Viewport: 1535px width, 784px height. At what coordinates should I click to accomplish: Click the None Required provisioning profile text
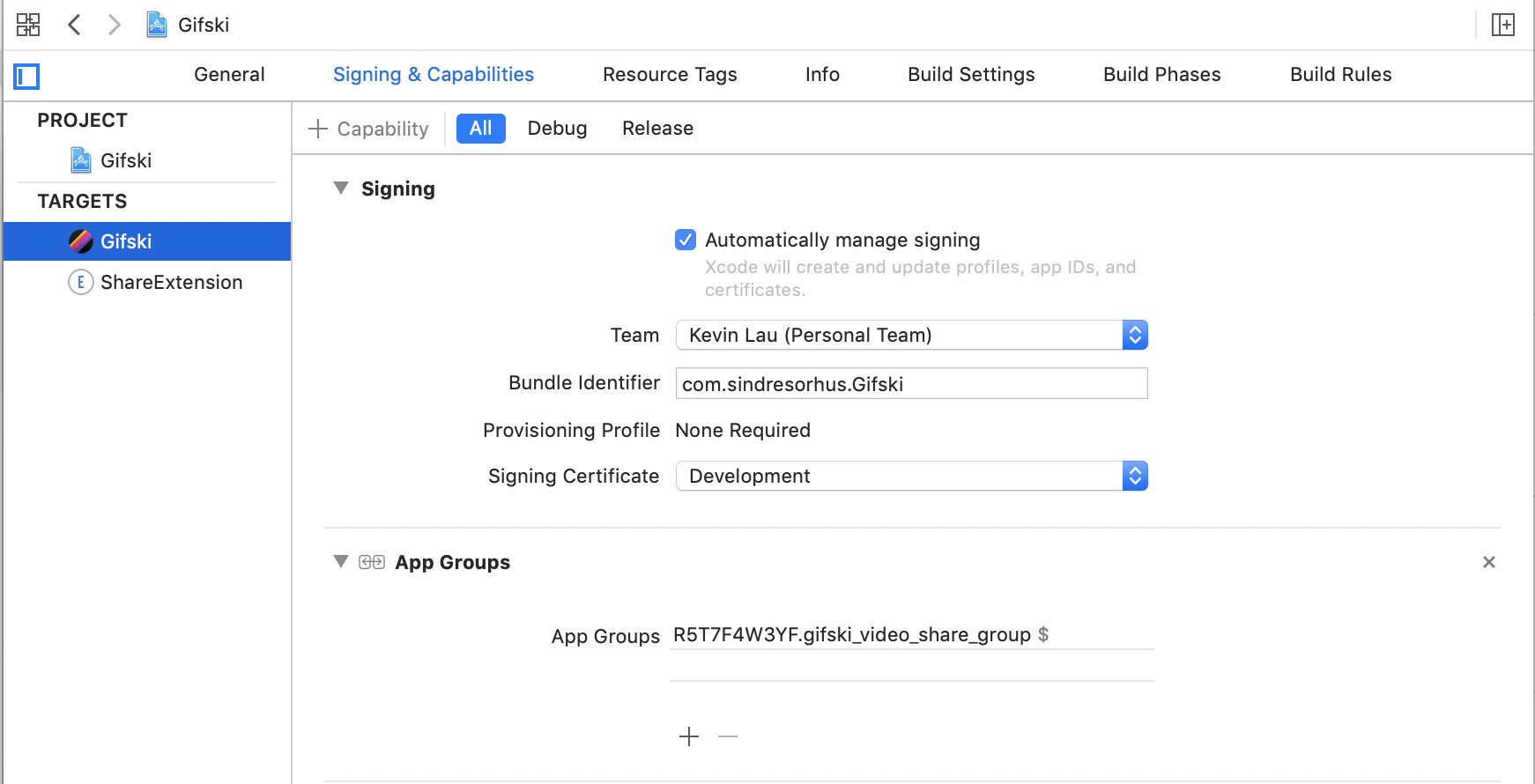[743, 430]
